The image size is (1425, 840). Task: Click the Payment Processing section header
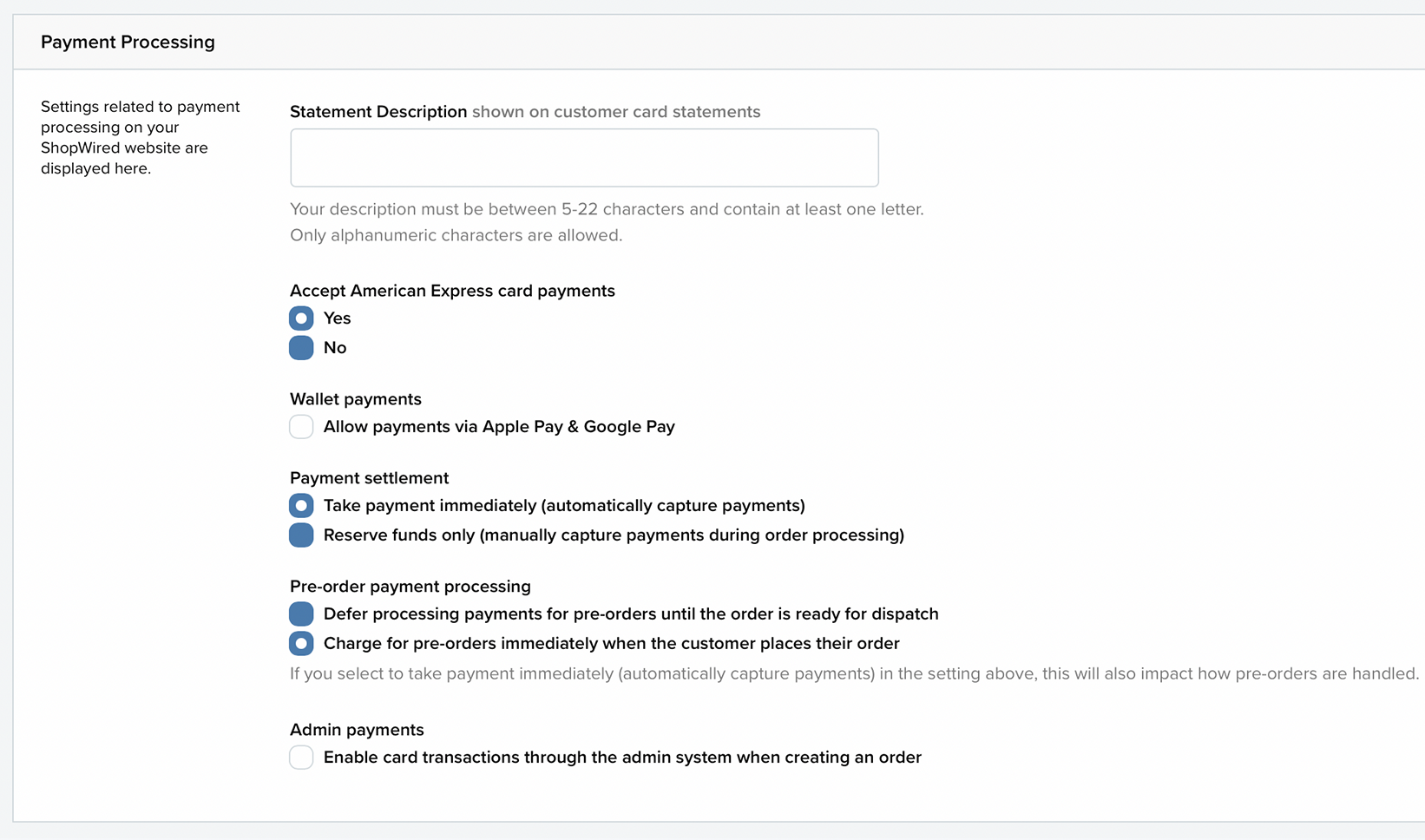point(128,42)
